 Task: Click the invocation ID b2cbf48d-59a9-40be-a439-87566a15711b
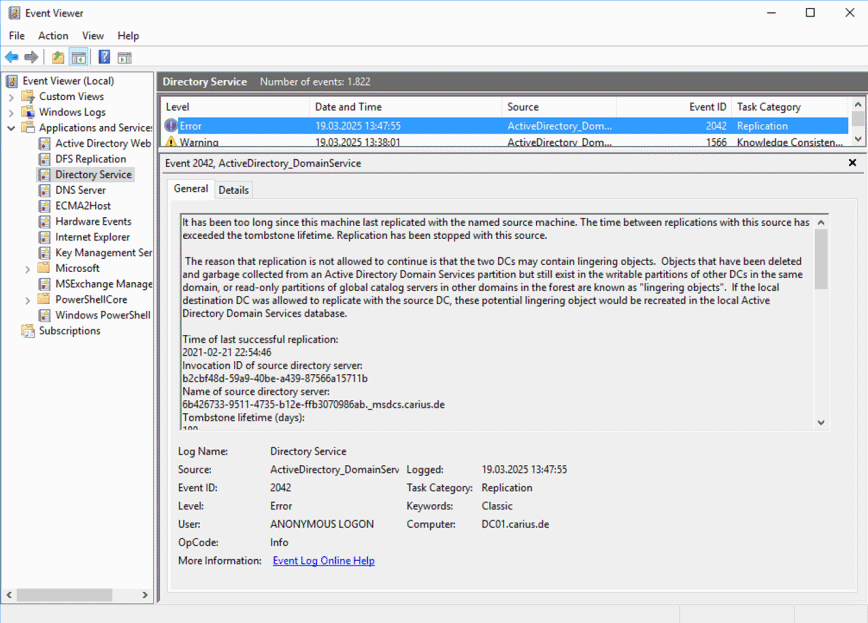(275, 378)
